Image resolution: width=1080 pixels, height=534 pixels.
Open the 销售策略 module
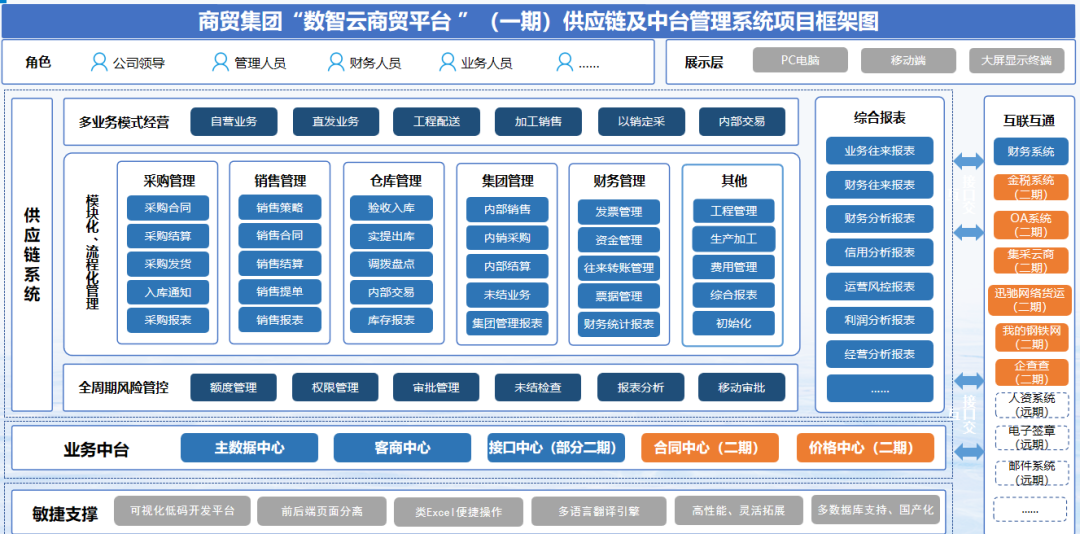click(280, 207)
